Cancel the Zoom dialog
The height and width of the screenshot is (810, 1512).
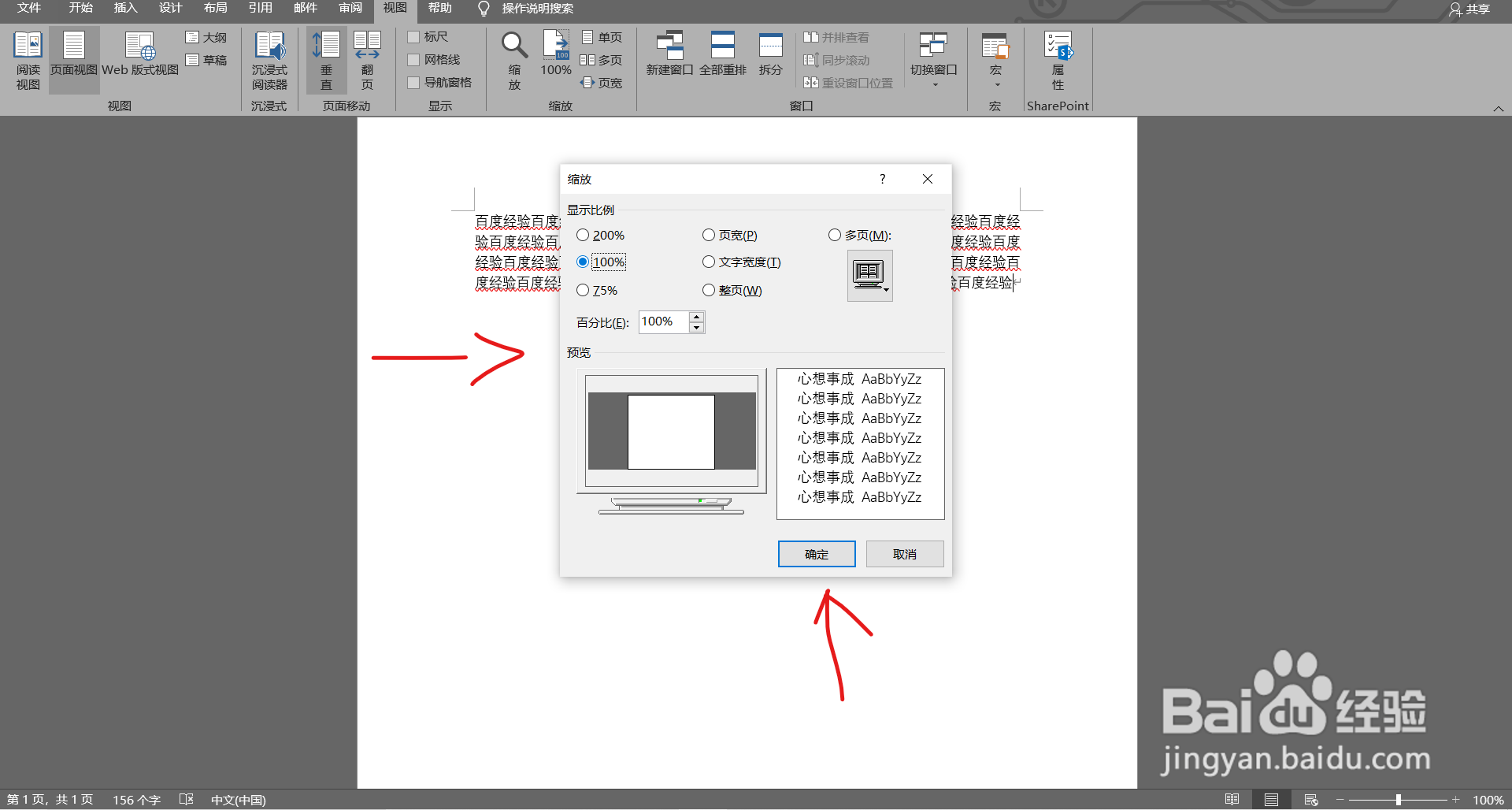[x=905, y=554]
